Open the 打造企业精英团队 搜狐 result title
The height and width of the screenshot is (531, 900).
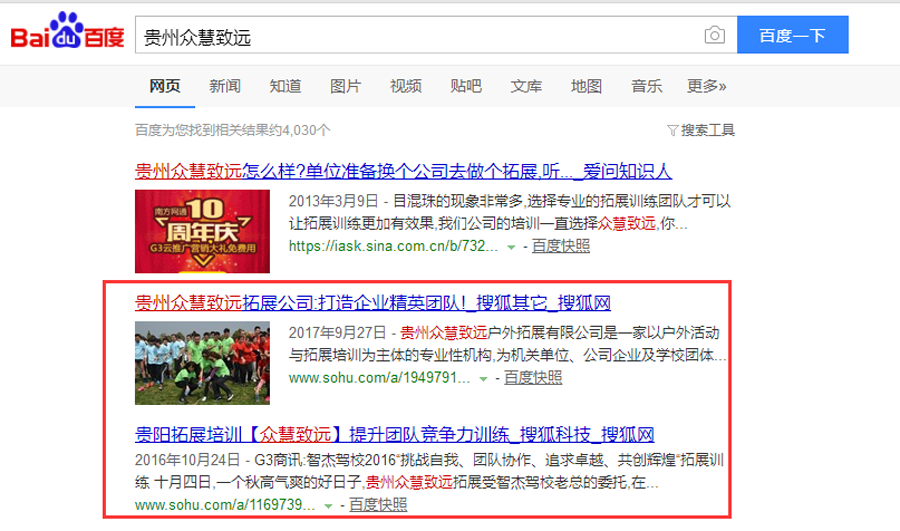(x=373, y=303)
